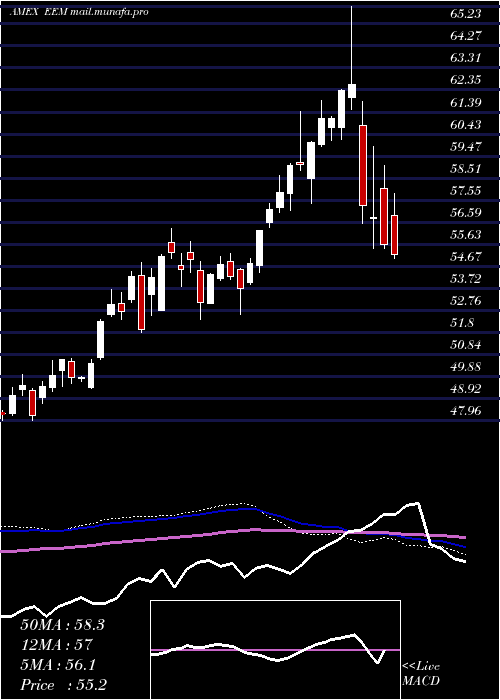Click the 60.43 price axis label
This screenshot has height=700, width=500.
click(466, 124)
